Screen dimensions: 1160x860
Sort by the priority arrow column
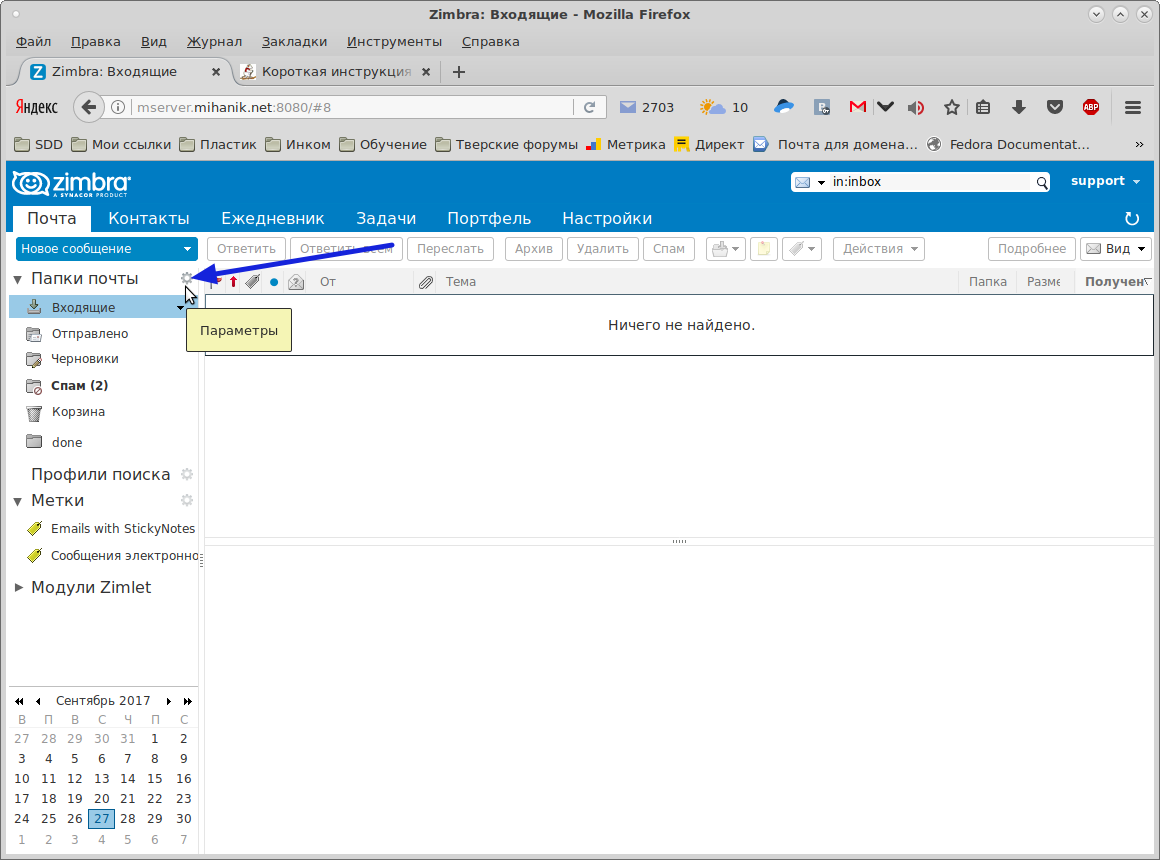(x=233, y=282)
